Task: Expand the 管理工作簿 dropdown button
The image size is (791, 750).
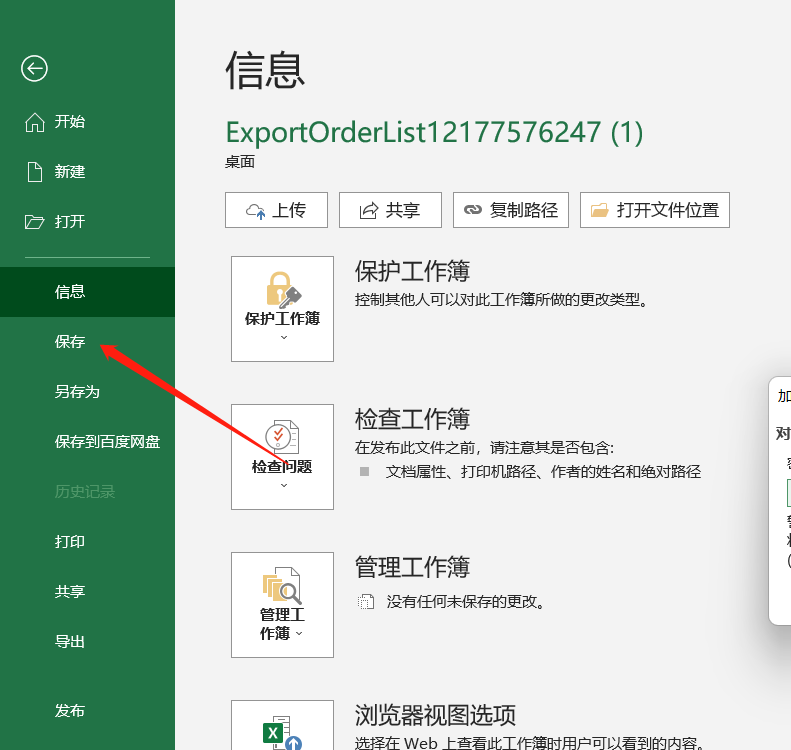Action: point(282,605)
